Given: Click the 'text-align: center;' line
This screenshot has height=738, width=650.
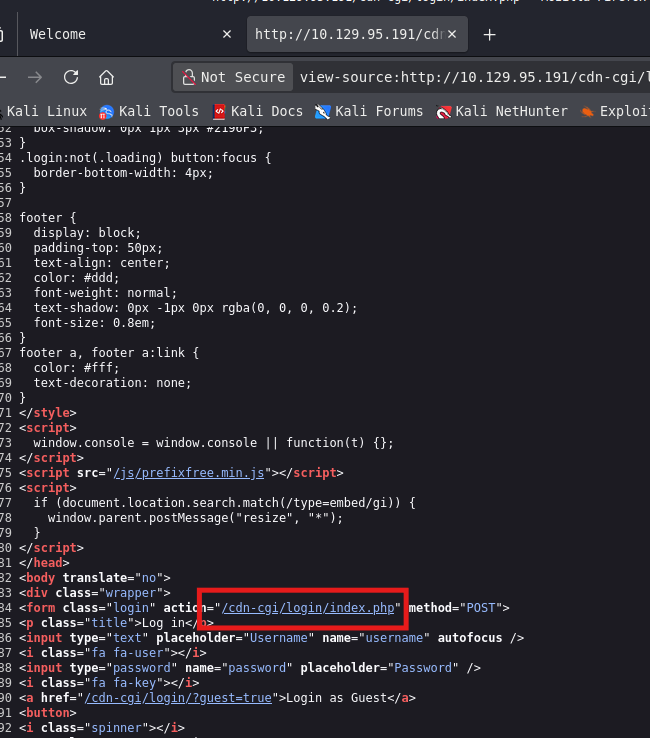Looking at the screenshot, I should coord(102,263).
